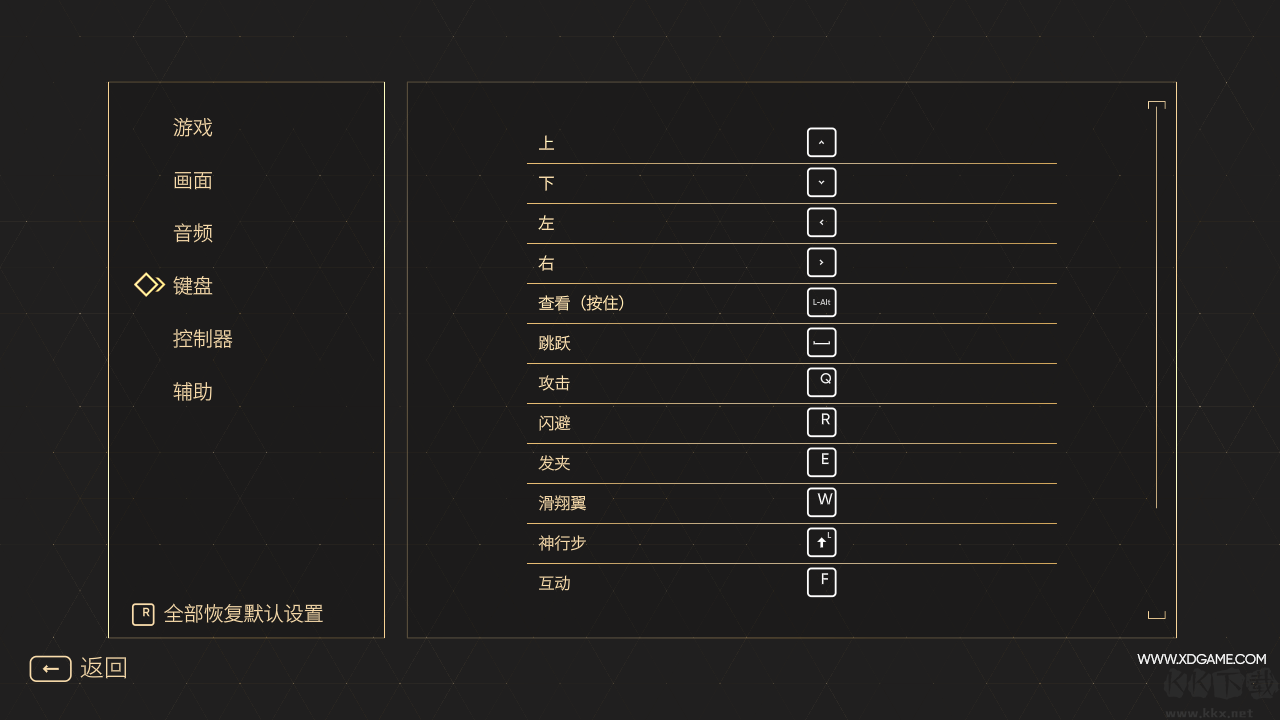The image size is (1280, 720).
Task: Select the left arrow key icon beside 左
Action: (821, 222)
